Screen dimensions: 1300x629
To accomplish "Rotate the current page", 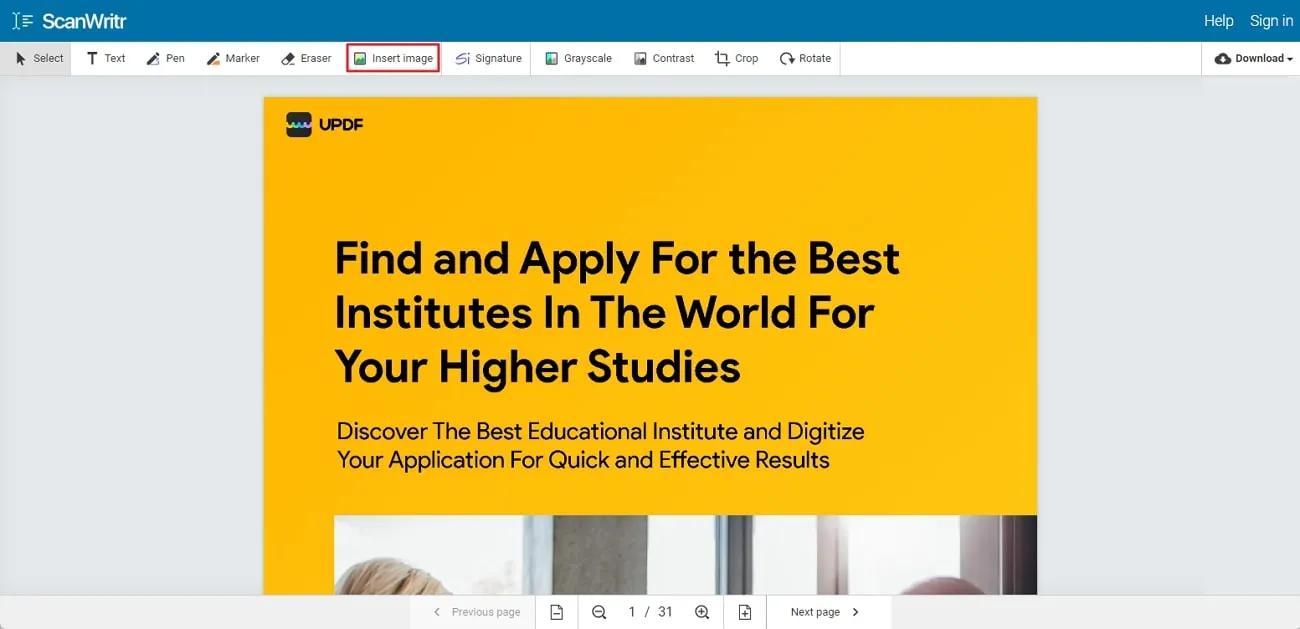I will (805, 58).
